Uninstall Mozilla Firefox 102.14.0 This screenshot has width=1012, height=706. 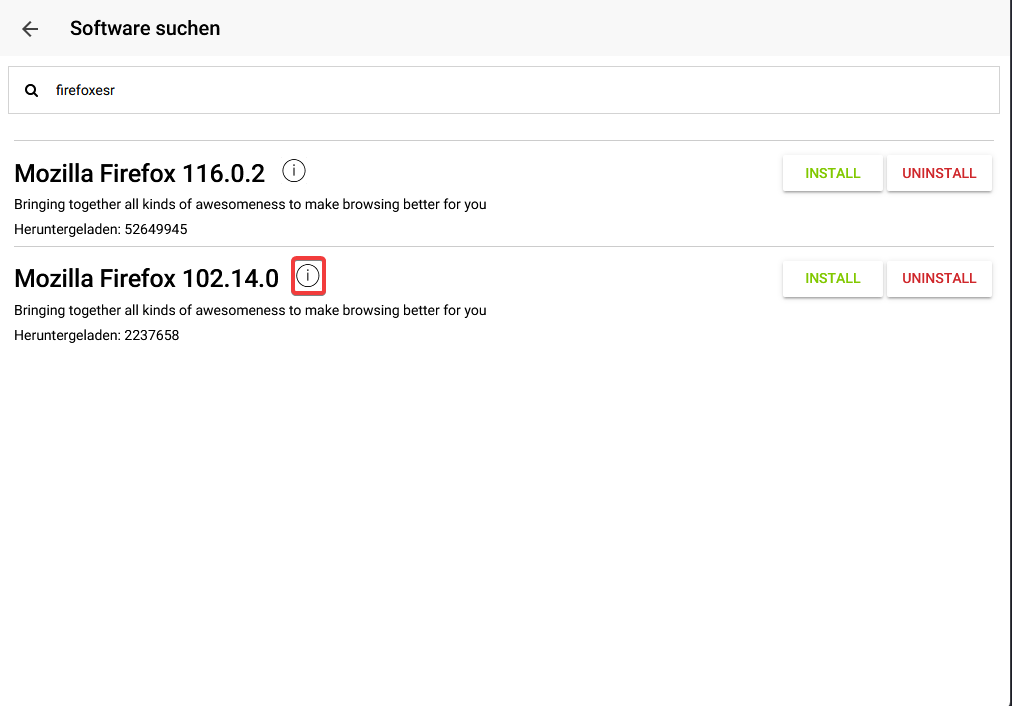click(939, 279)
